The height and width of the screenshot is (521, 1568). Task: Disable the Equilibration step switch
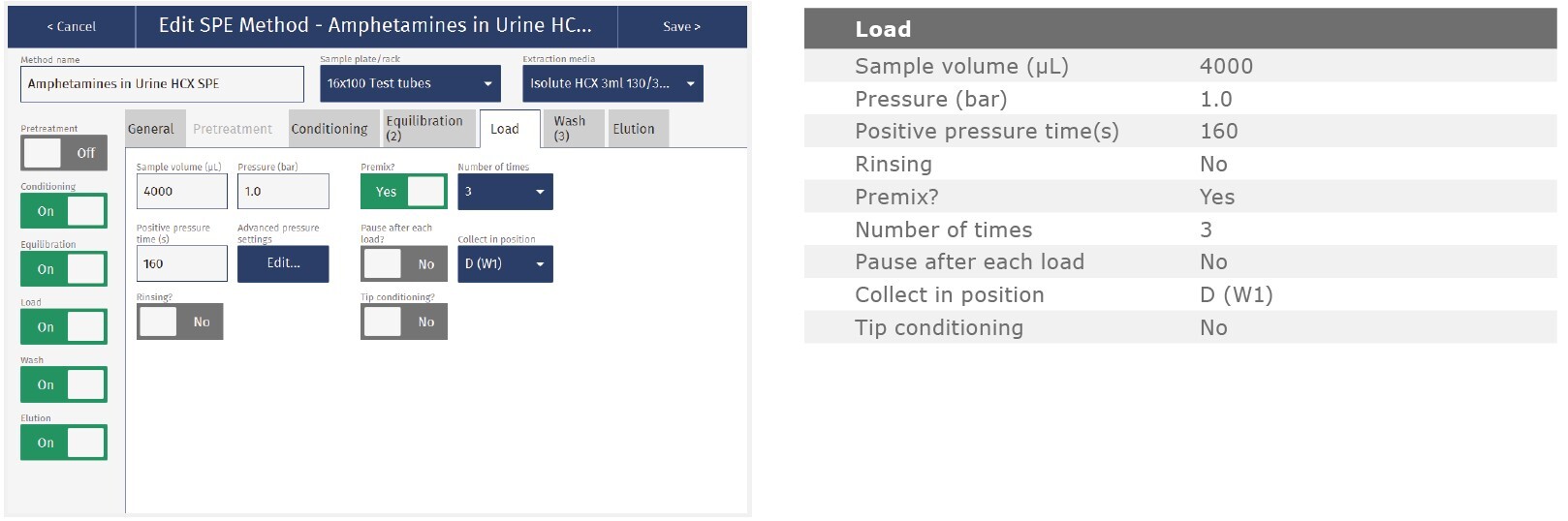pyautogui.click(x=63, y=269)
